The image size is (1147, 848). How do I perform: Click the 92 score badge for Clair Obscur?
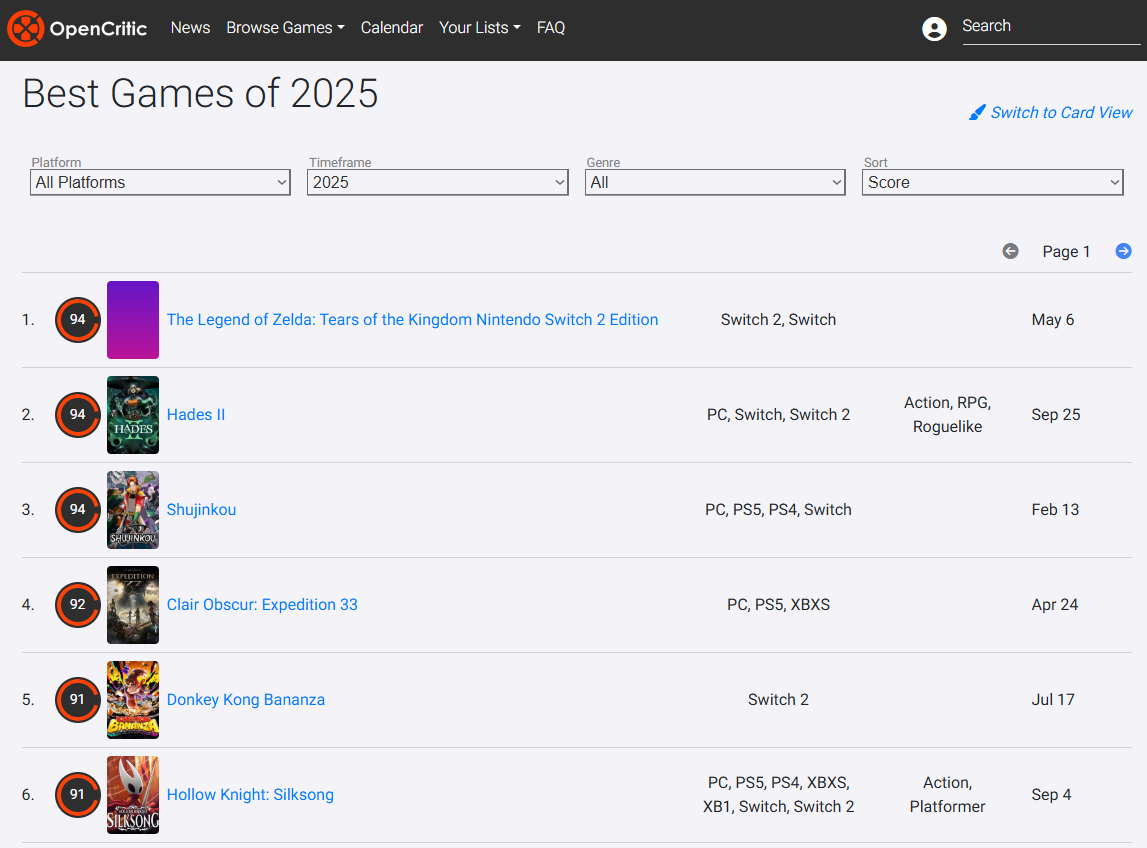[77, 605]
